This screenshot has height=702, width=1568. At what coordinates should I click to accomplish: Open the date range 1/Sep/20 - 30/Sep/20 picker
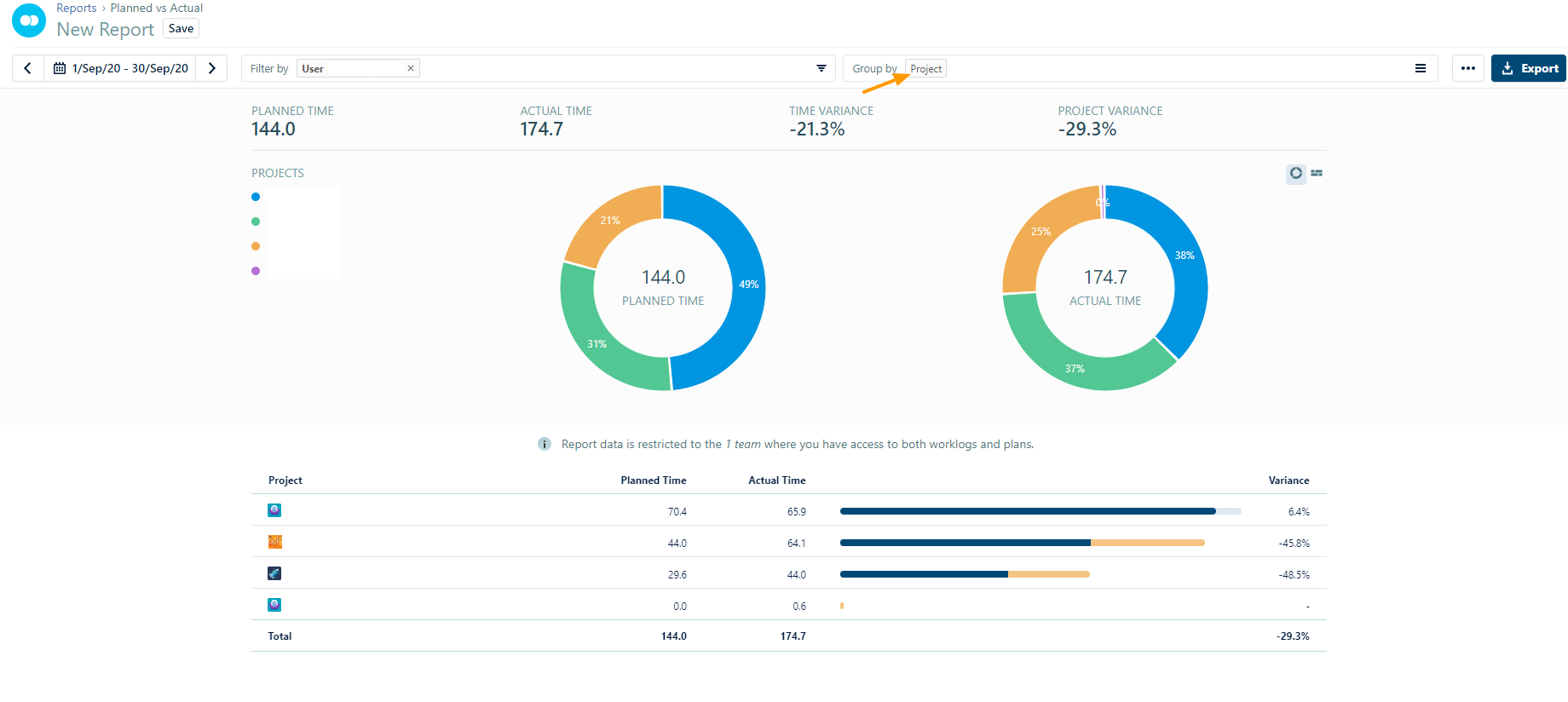pos(120,68)
